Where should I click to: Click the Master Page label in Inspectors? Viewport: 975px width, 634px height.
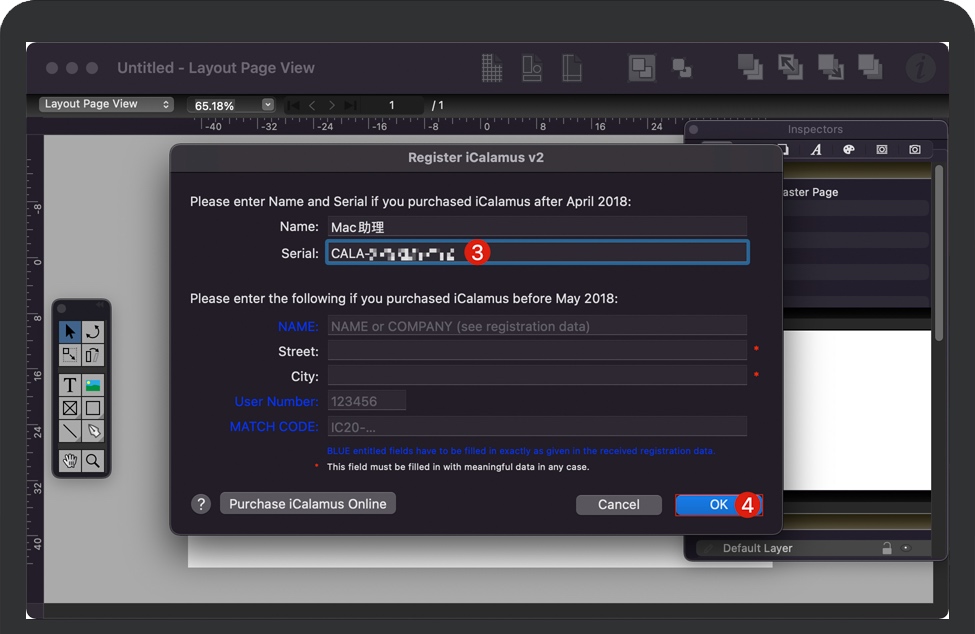[810, 192]
